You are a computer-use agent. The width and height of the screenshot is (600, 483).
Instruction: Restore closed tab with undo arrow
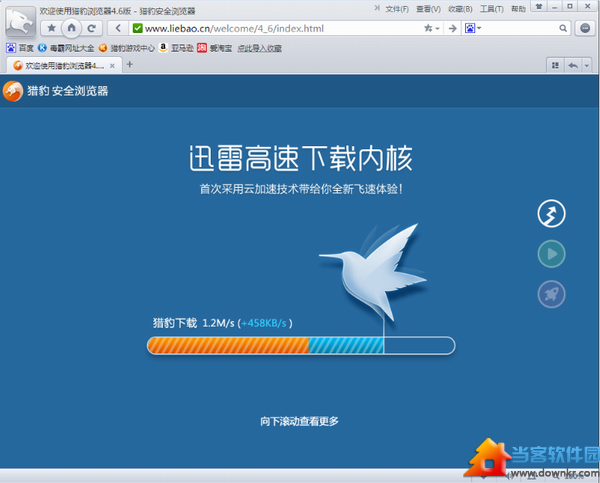pyautogui.click(x=573, y=66)
